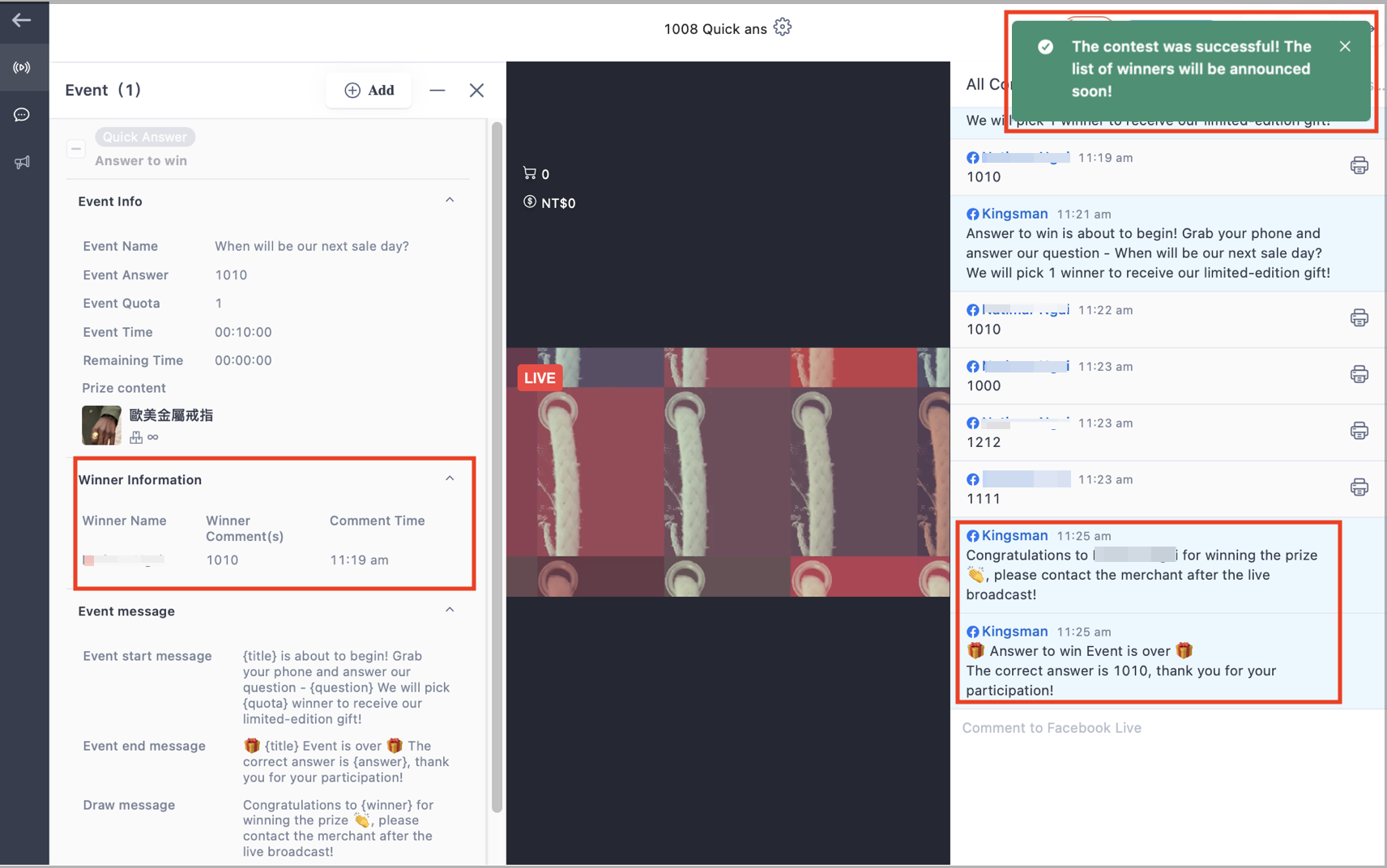This screenshot has width=1387, height=868.
Task: Close the Event panel
Action: [476, 90]
